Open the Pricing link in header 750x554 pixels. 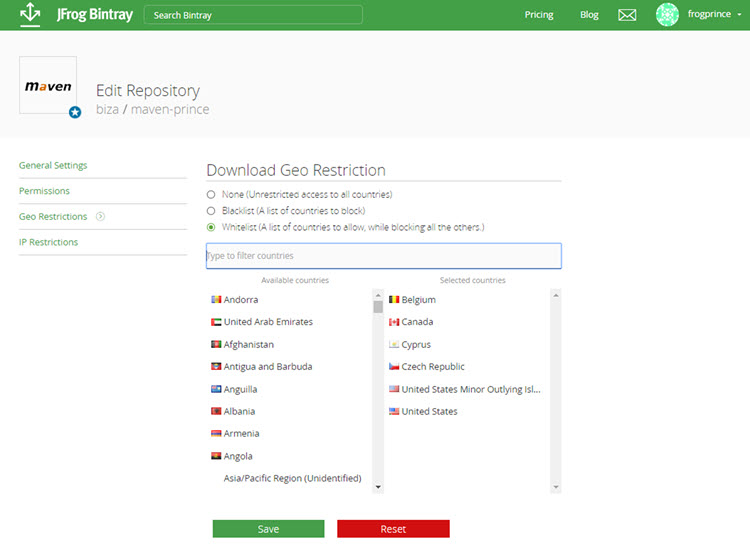click(539, 15)
